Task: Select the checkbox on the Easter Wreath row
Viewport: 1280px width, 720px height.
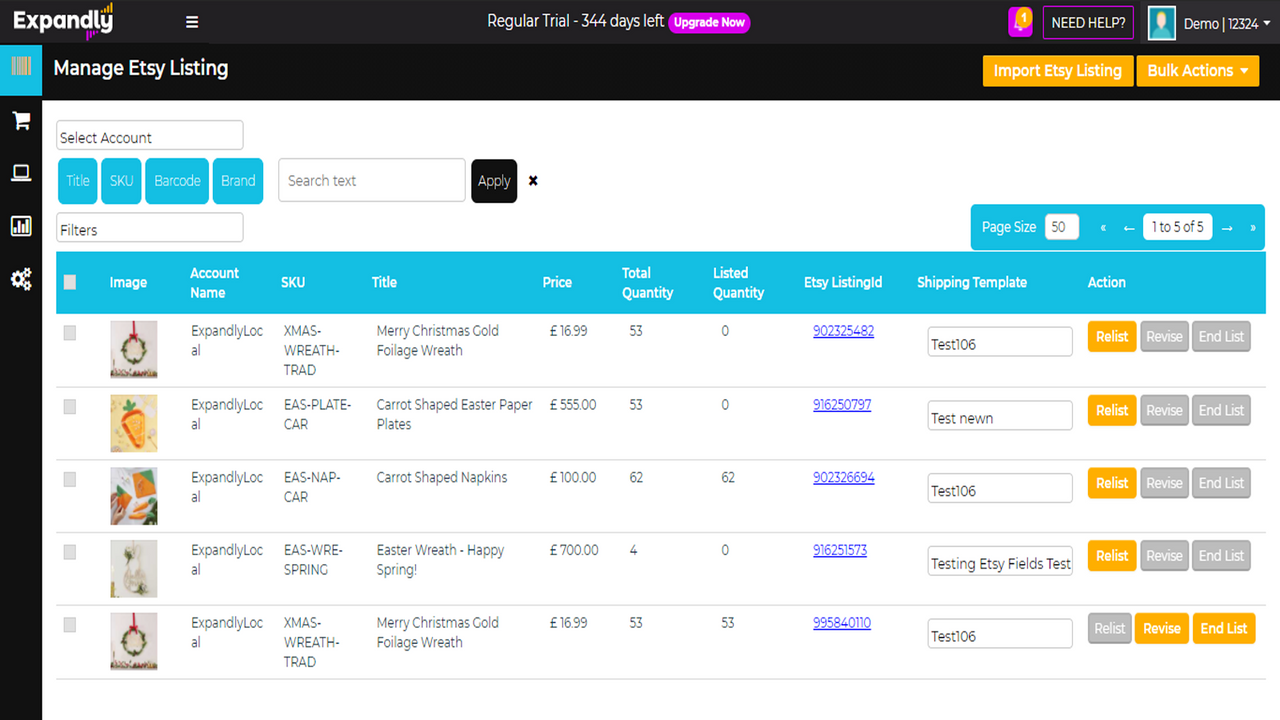Action: 69,552
